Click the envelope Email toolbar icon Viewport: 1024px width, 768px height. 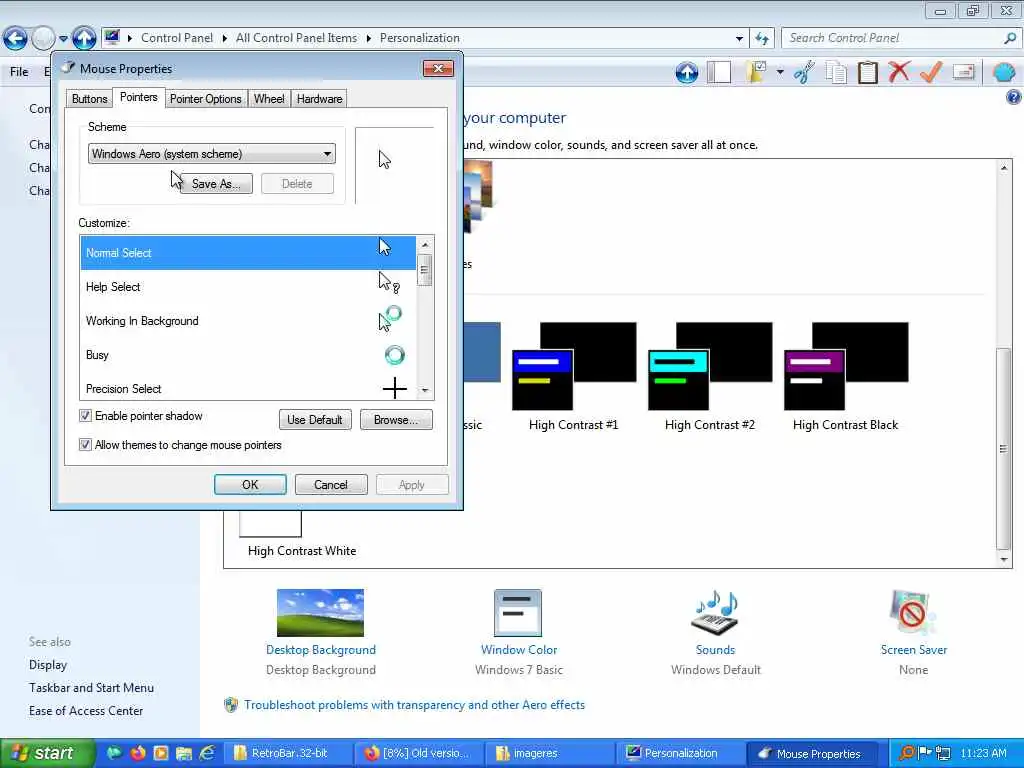point(963,72)
